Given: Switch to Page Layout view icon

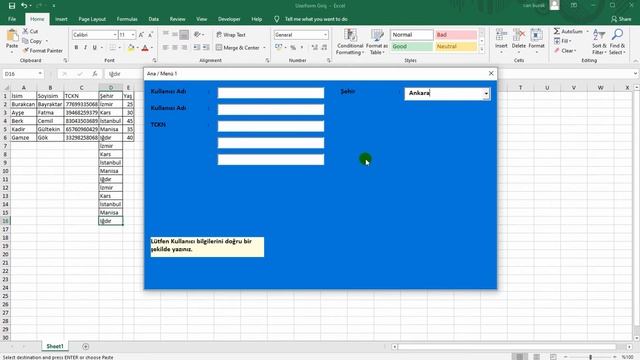Looking at the screenshot, I should (537, 357).
